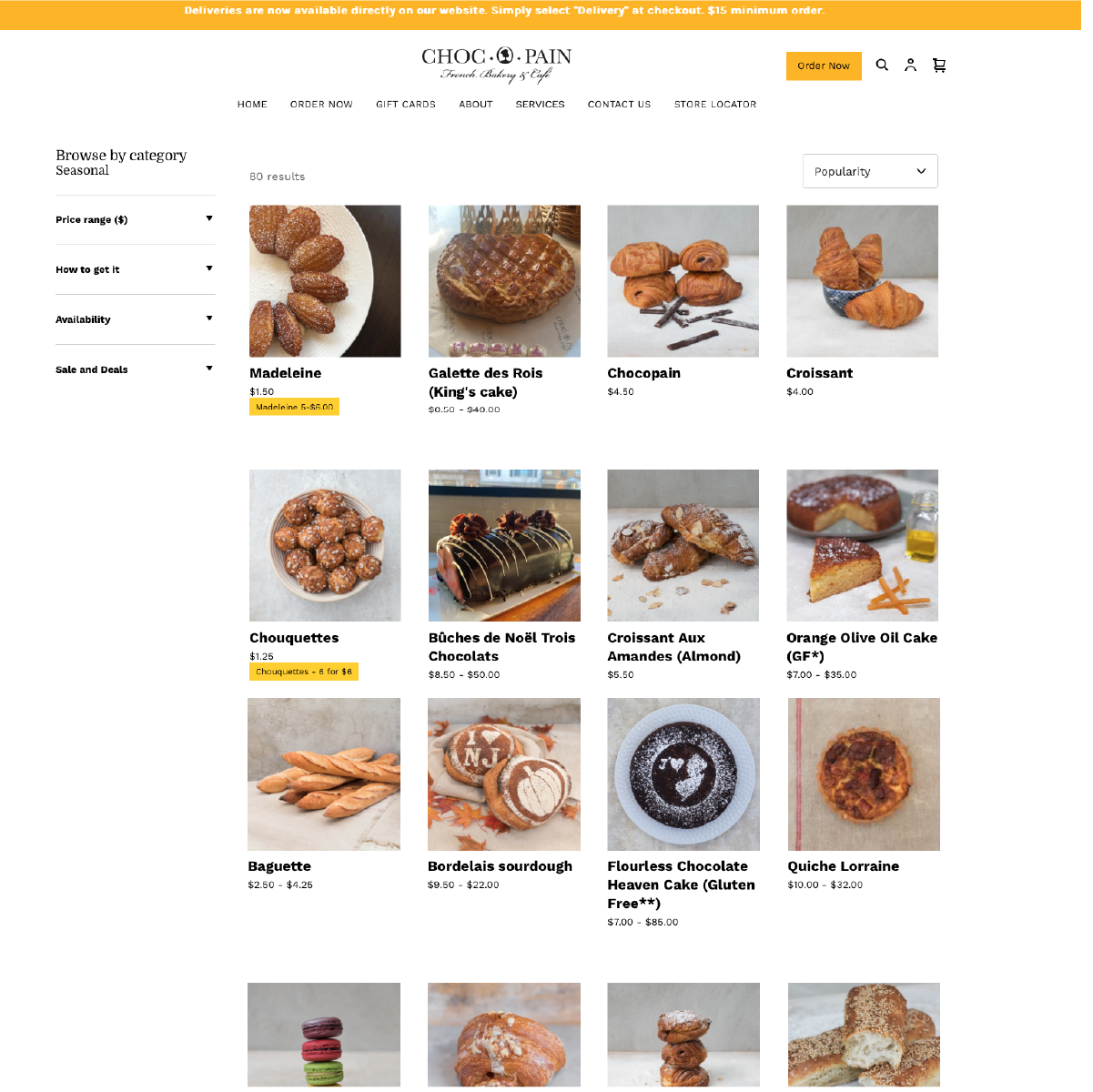1093x1092 pixels.
Task: Expand the Availability filter
Action: point(135,319)
